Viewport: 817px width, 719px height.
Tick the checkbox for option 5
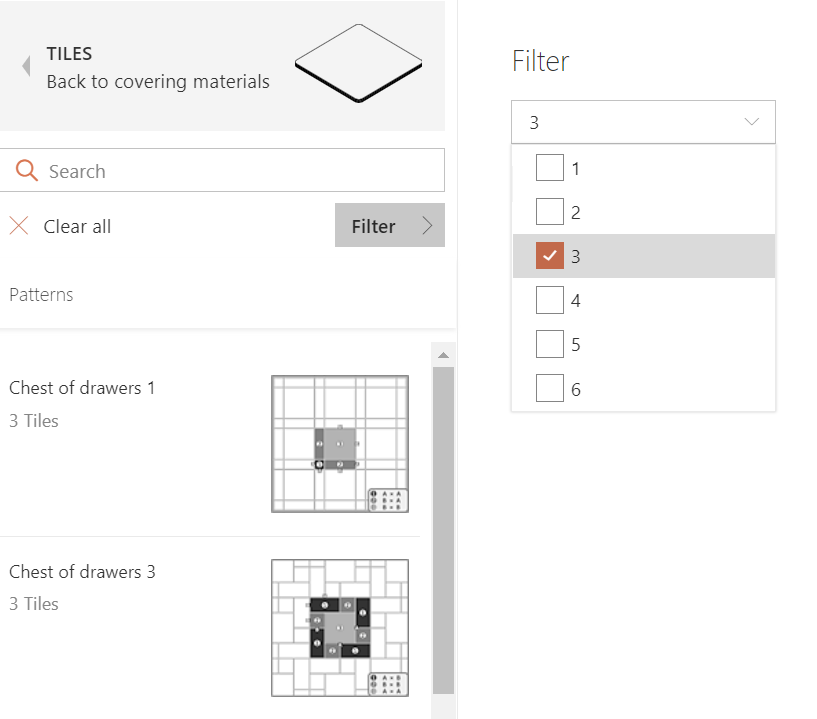pos(550,344)
